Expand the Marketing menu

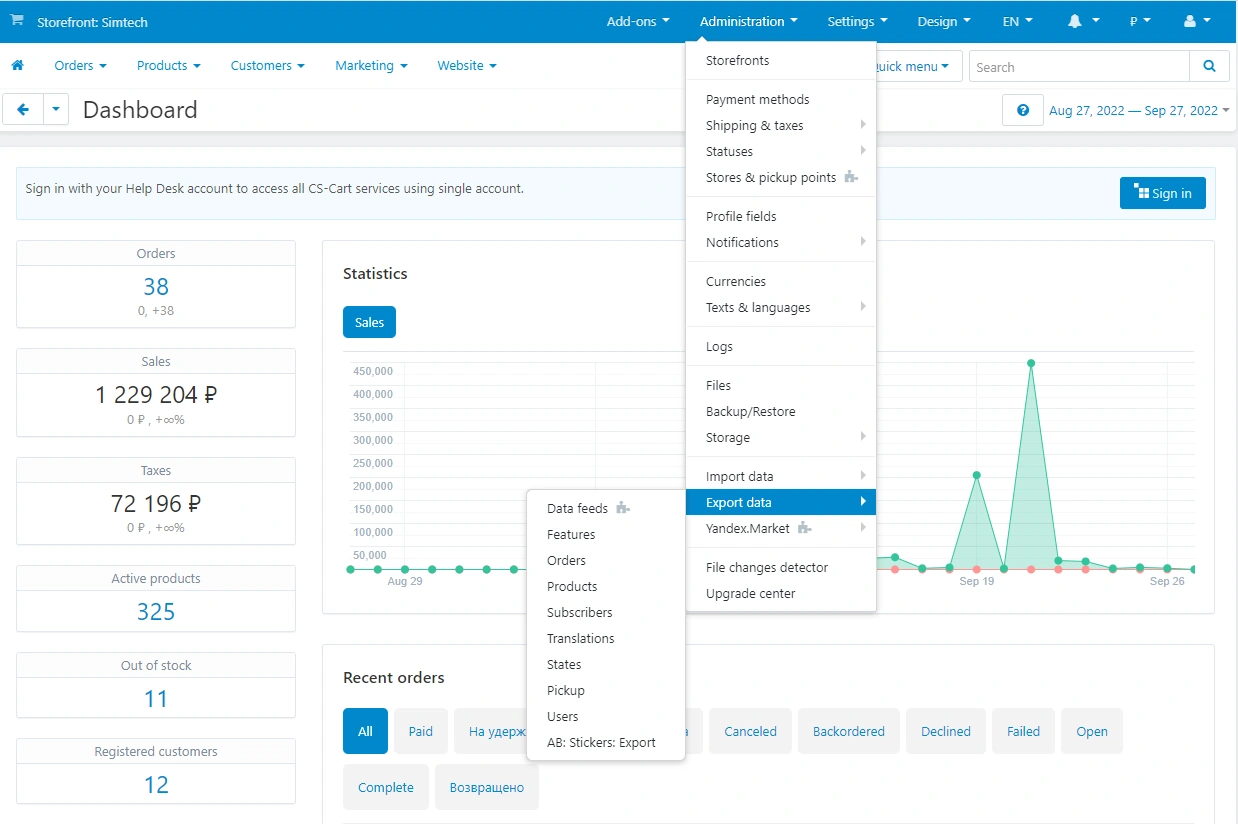[x=372, y=66]
